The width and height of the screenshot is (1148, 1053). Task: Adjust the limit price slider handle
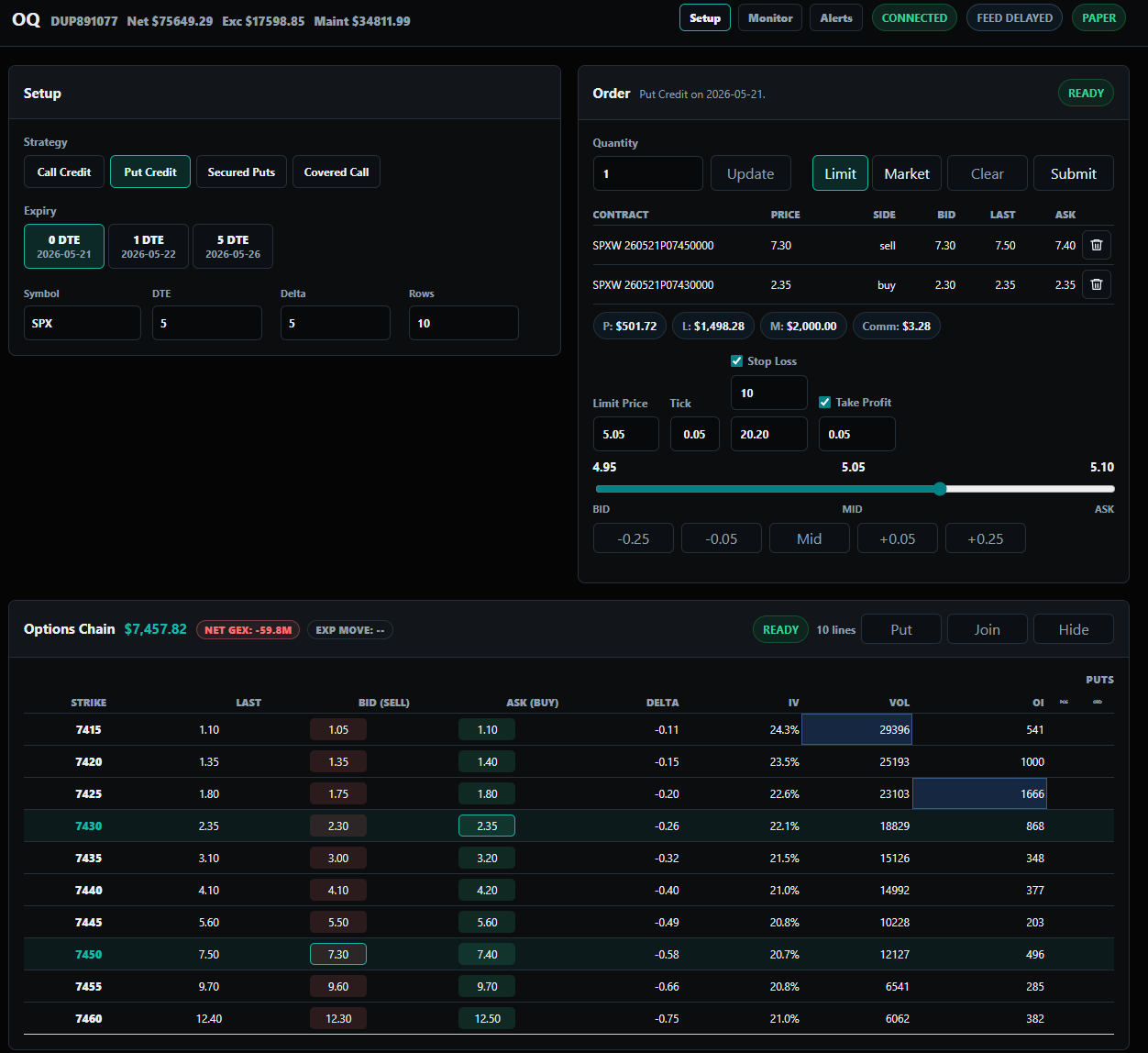tap(940, 489)
